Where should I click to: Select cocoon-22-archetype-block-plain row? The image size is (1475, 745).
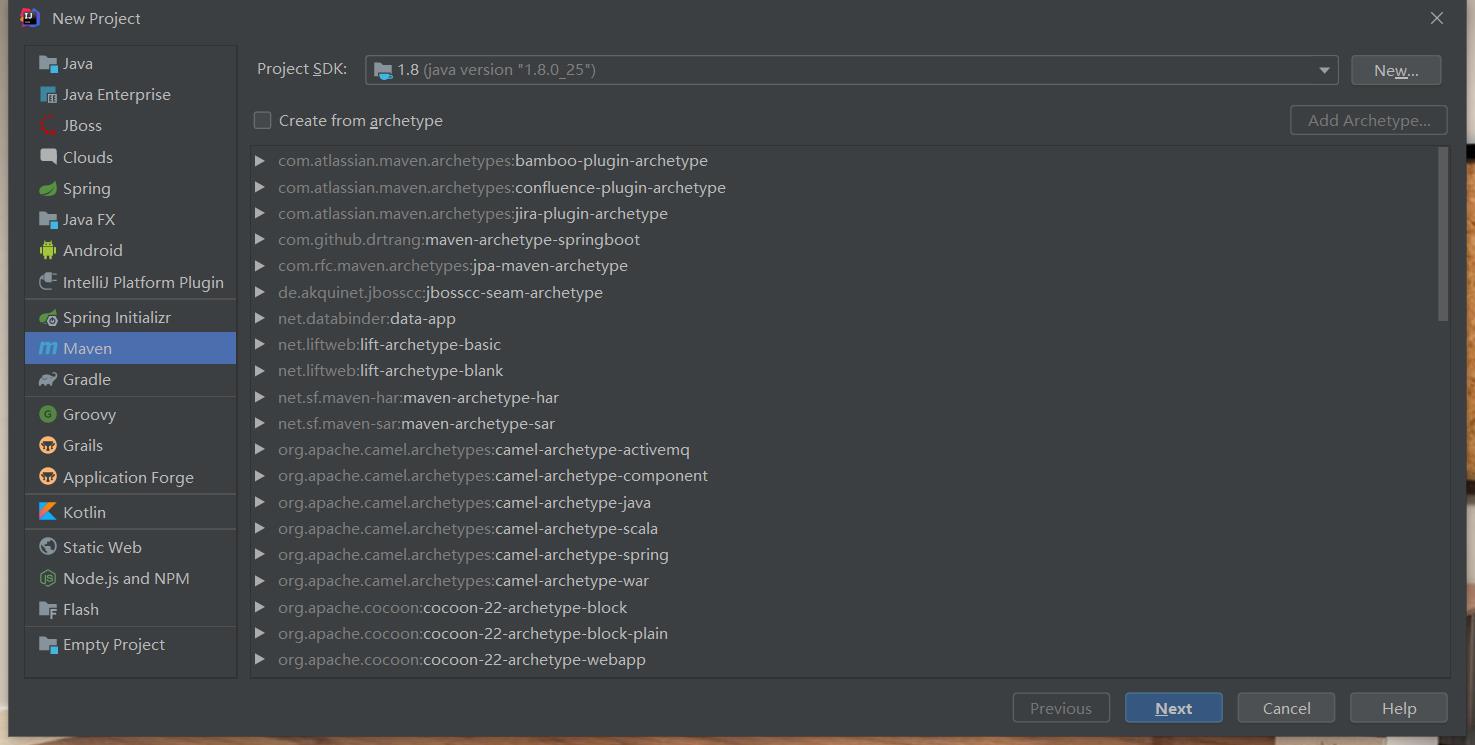click(845, 633)
